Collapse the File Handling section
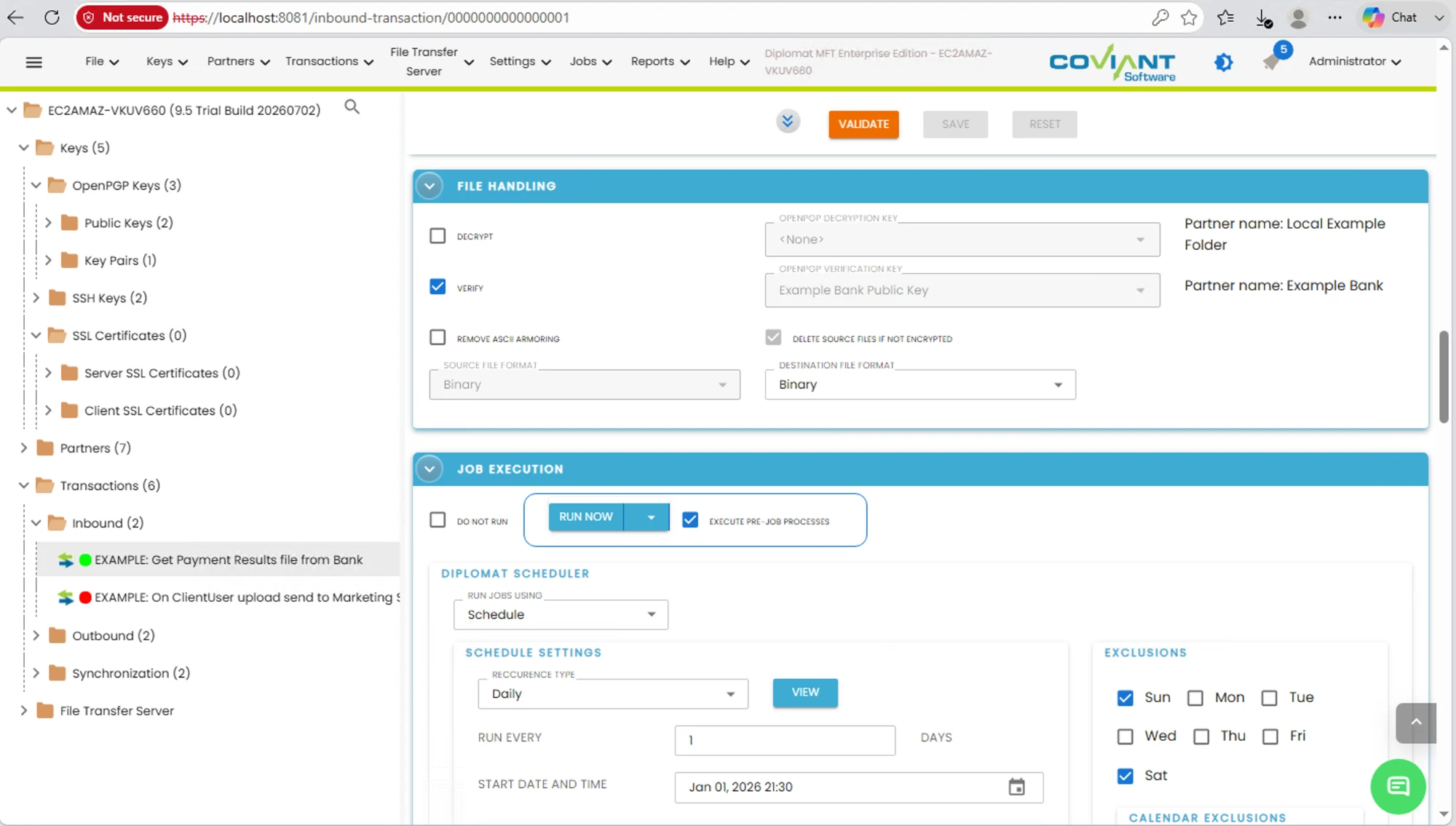 pyautogui.click(x=430, y=186)
